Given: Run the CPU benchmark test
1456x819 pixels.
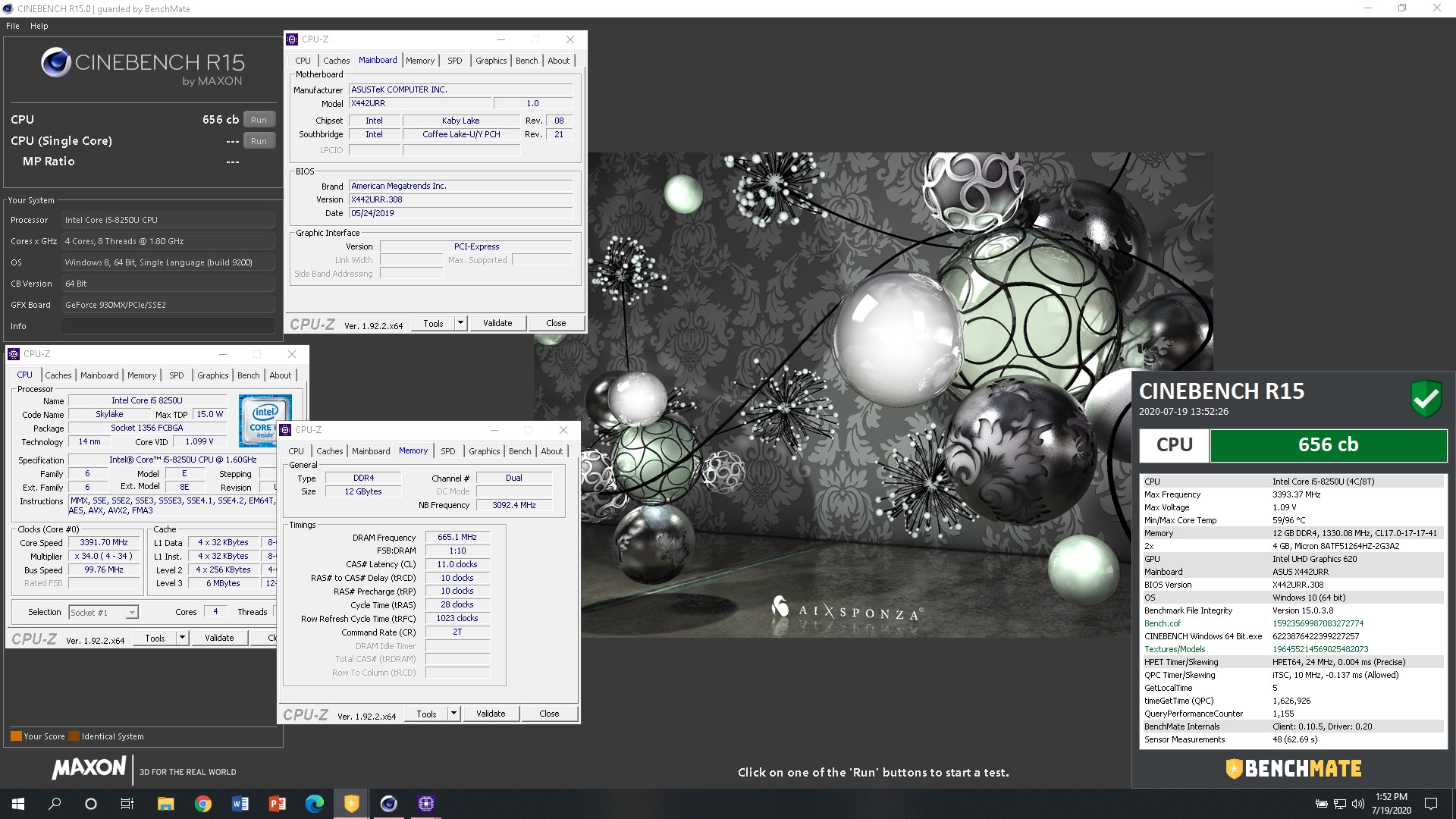Looking at the screenshot, I should coord(259,120).
